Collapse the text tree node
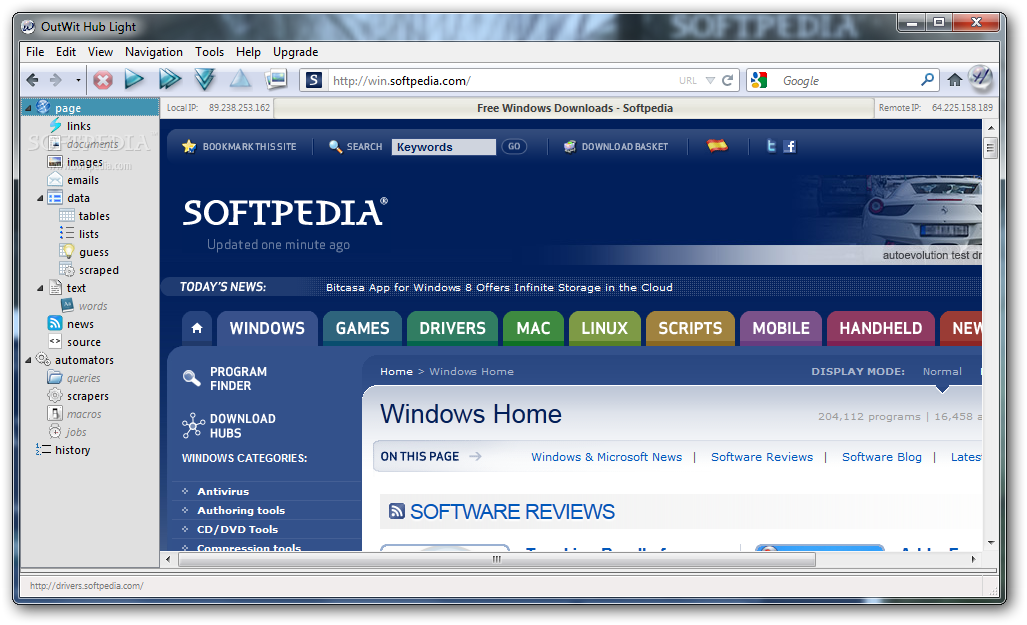 (40, 288)
